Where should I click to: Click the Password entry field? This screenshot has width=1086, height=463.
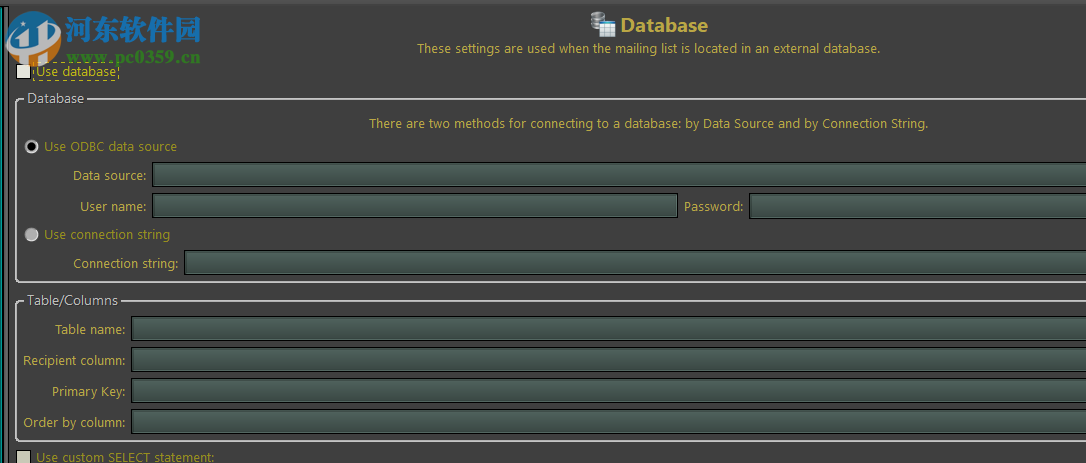(x=916, y=207)
